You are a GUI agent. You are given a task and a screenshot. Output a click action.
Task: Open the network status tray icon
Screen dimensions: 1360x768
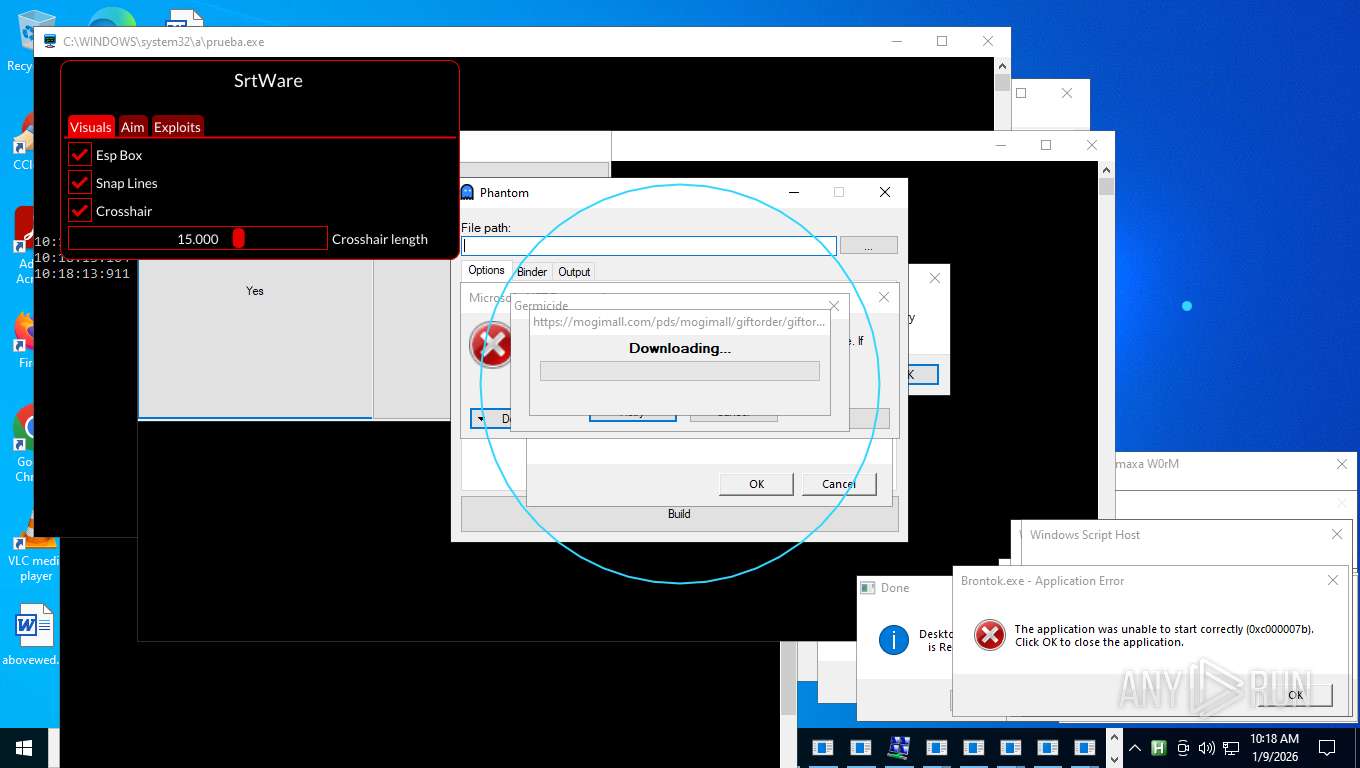pos(1230,748)
